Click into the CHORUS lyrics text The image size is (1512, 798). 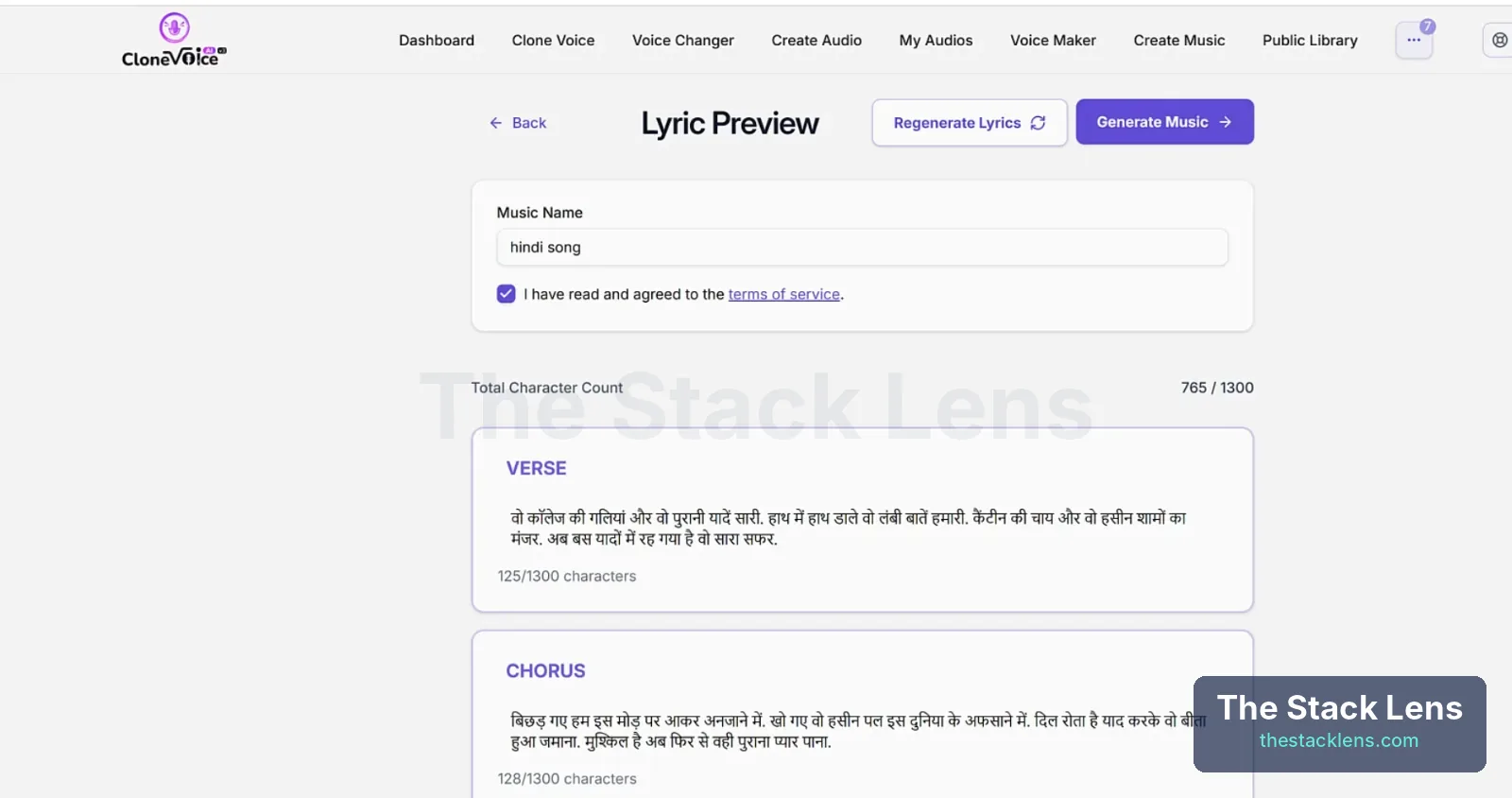click(x=858, y=731)
